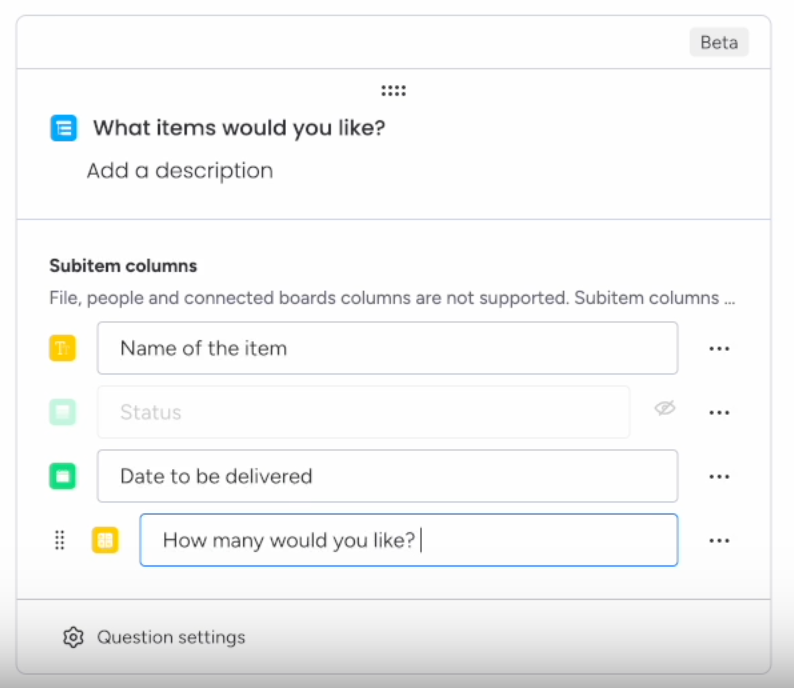Click the faded green Status column icon
This screenshot has width=794, height=688.
pyautogui.click(x=63, y=412)
